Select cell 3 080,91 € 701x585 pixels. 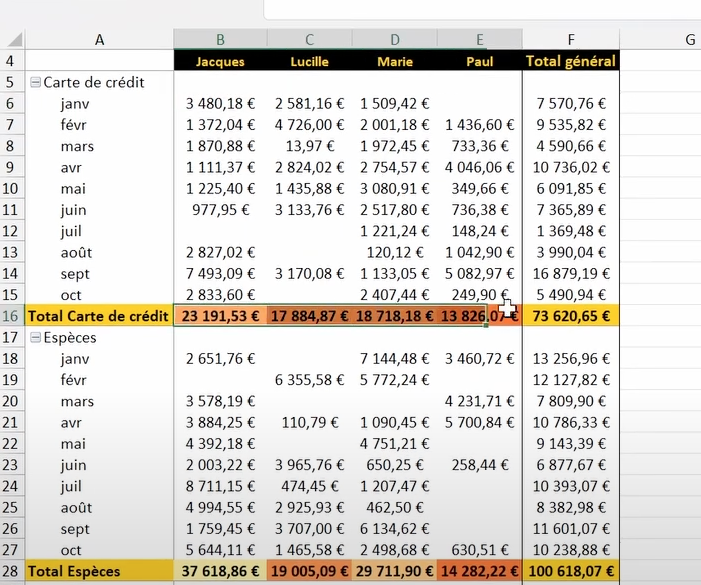coord(395,189)
